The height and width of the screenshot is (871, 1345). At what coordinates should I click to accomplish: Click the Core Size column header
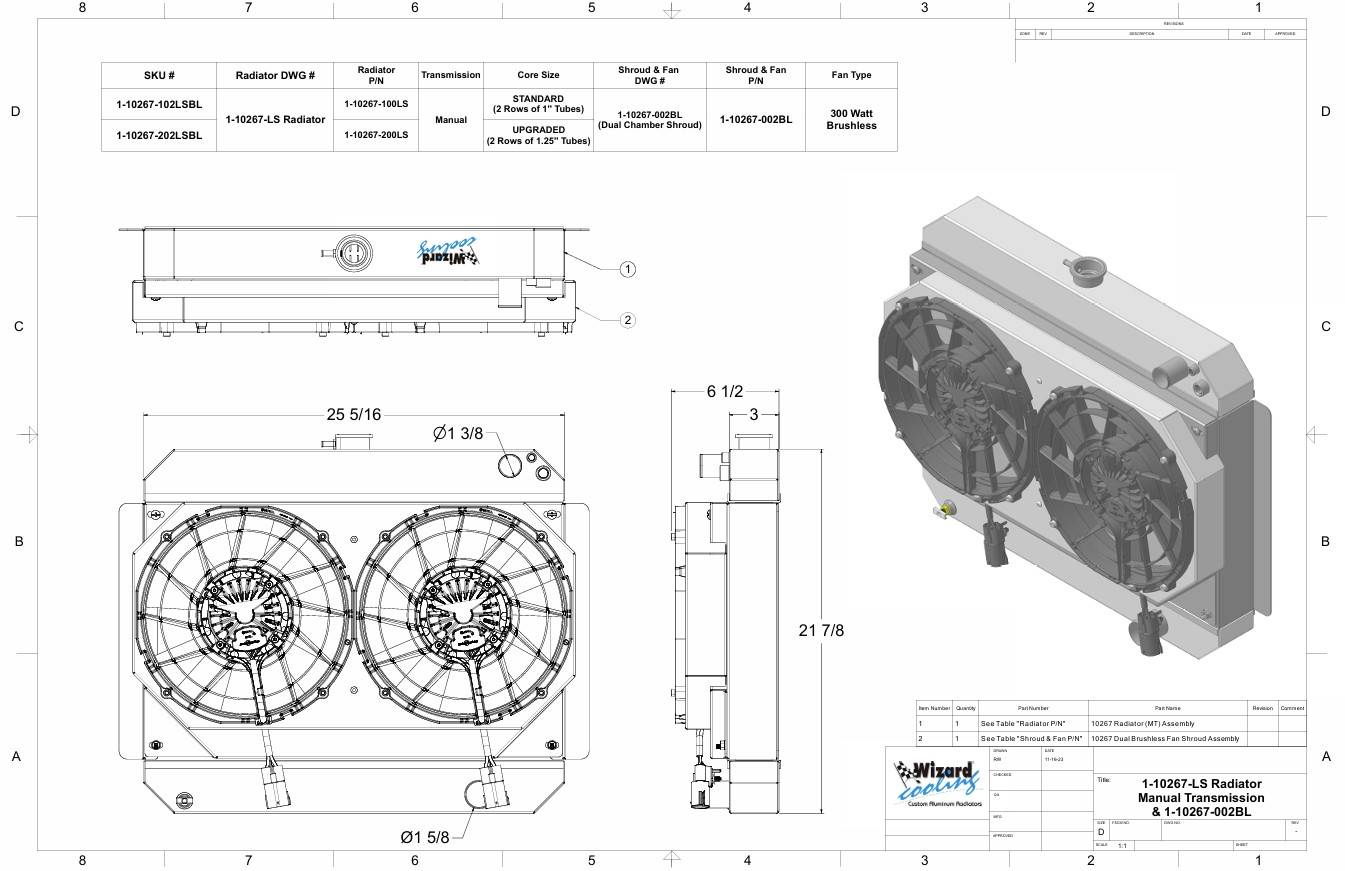pos(538,75)
